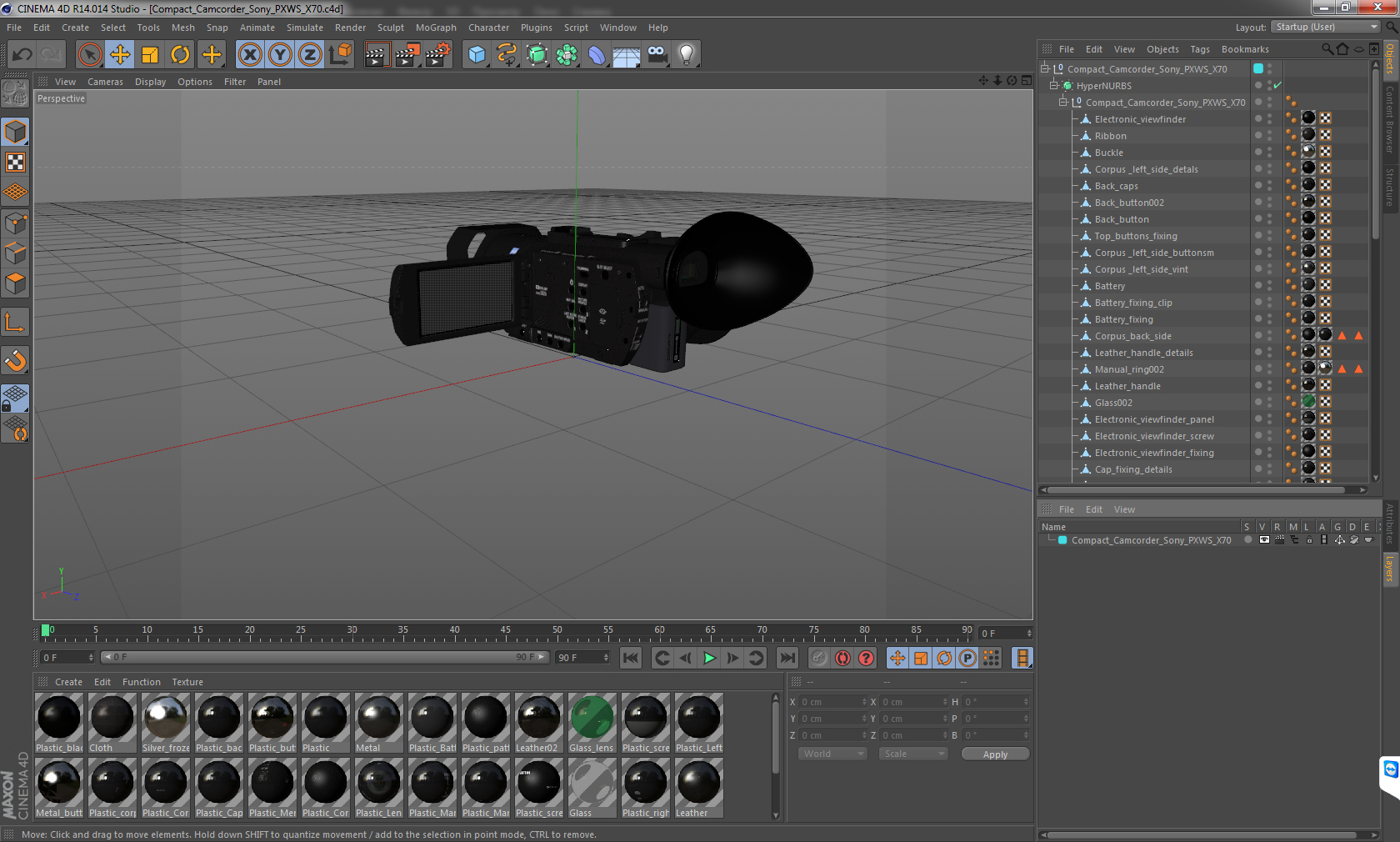1400x842 pixels.
Task: Select the Buckle object
Action: coord(1108,153)
